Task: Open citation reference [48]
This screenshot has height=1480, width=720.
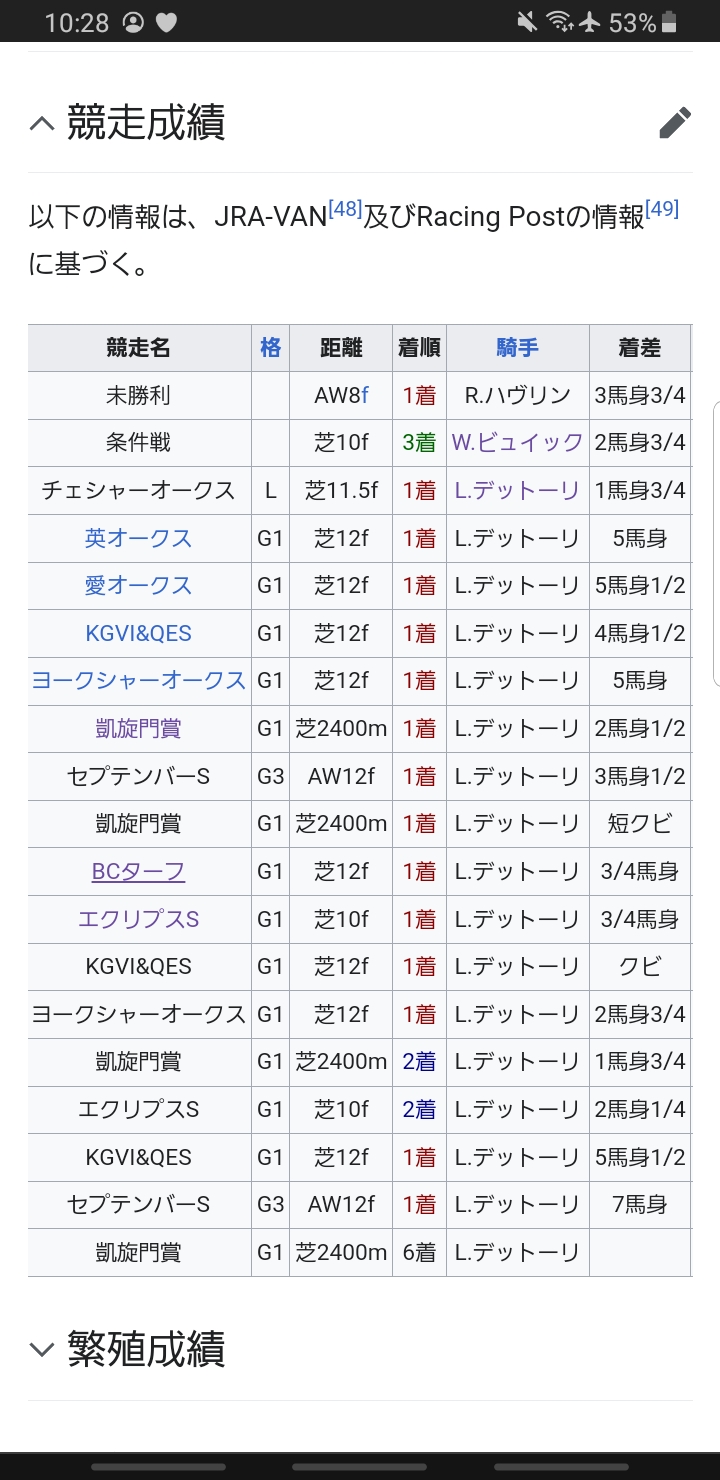Action: click(x=345, y=210)
